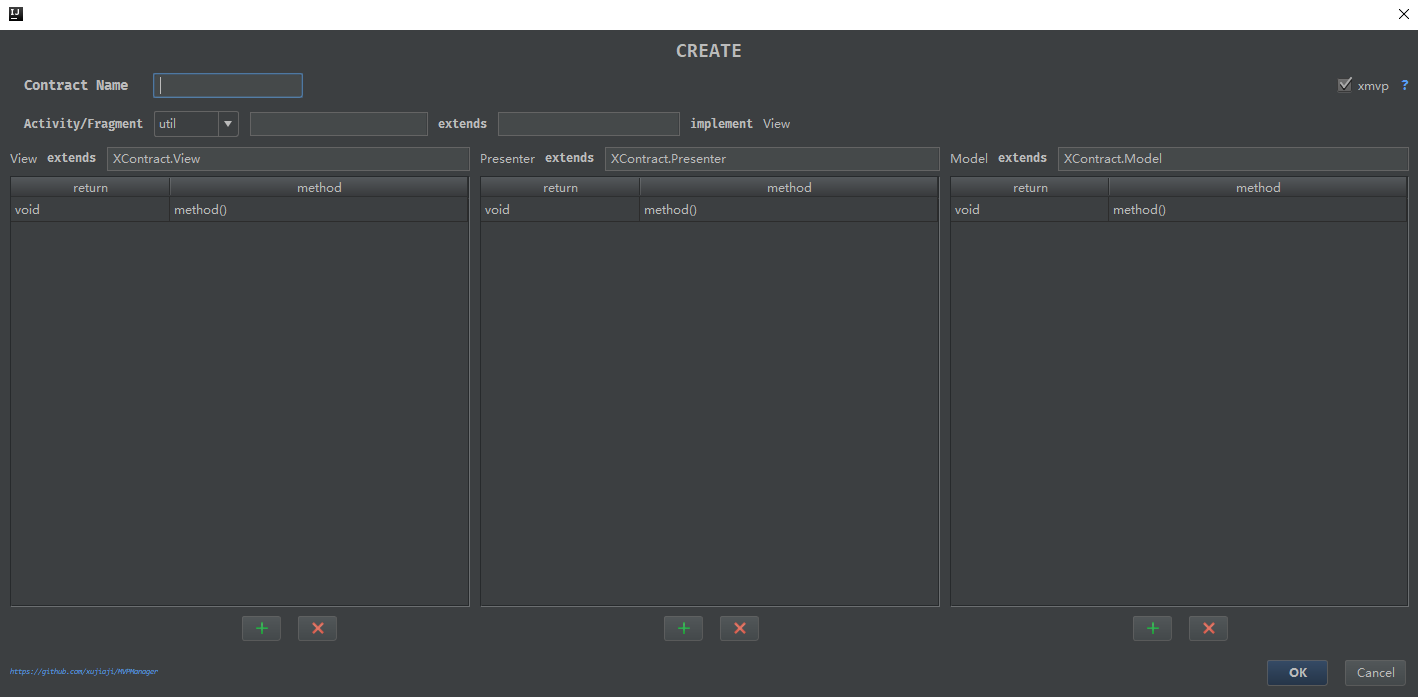Edit the XContract.View extends field
Screen dimensions: 1418x697
coord(288,158)
